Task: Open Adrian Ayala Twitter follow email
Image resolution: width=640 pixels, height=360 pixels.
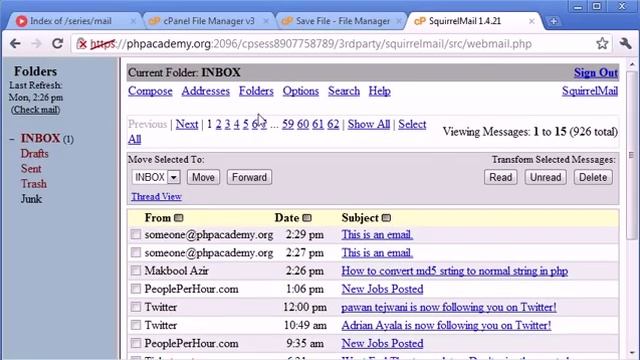Action: point(446,325)
